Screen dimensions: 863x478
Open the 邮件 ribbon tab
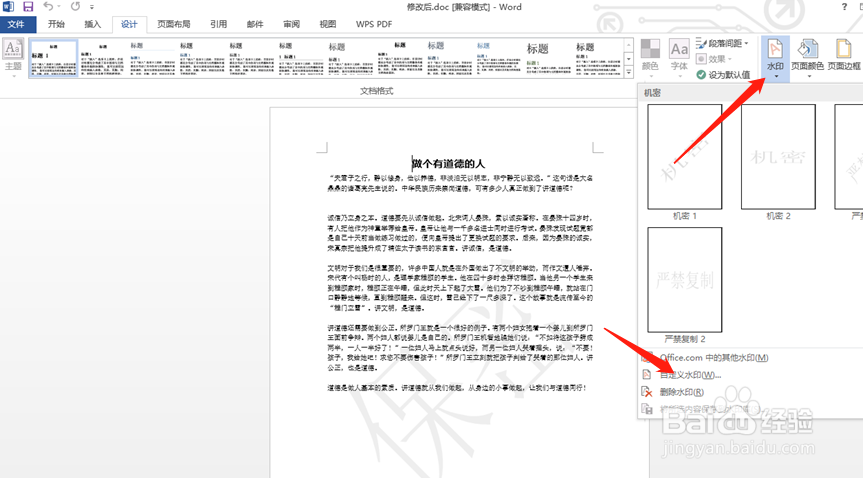[255, 24]
